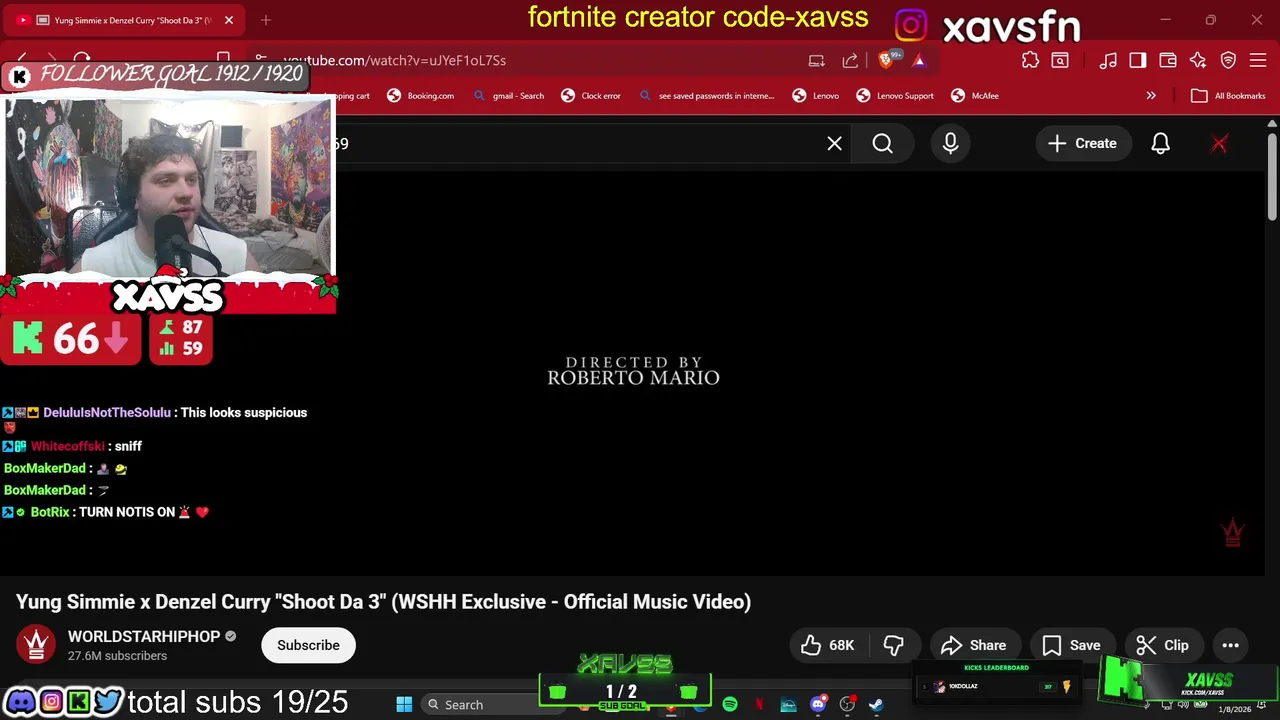The image size is (1280, 720).
Task: Toggle the browser sidebar panel
Action: [1138, 60]
